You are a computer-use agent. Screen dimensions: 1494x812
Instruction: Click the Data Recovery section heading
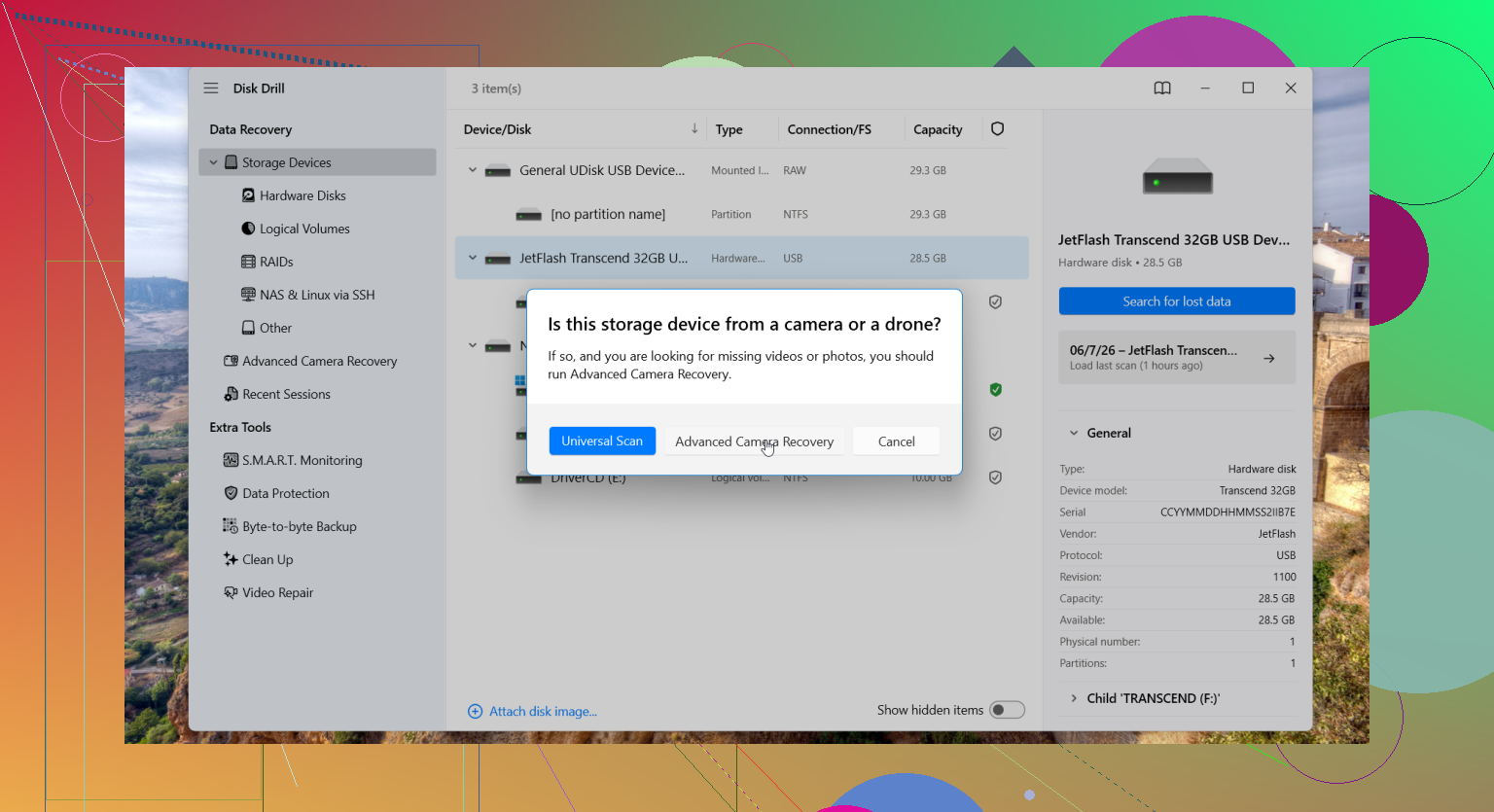pos(251,129)
